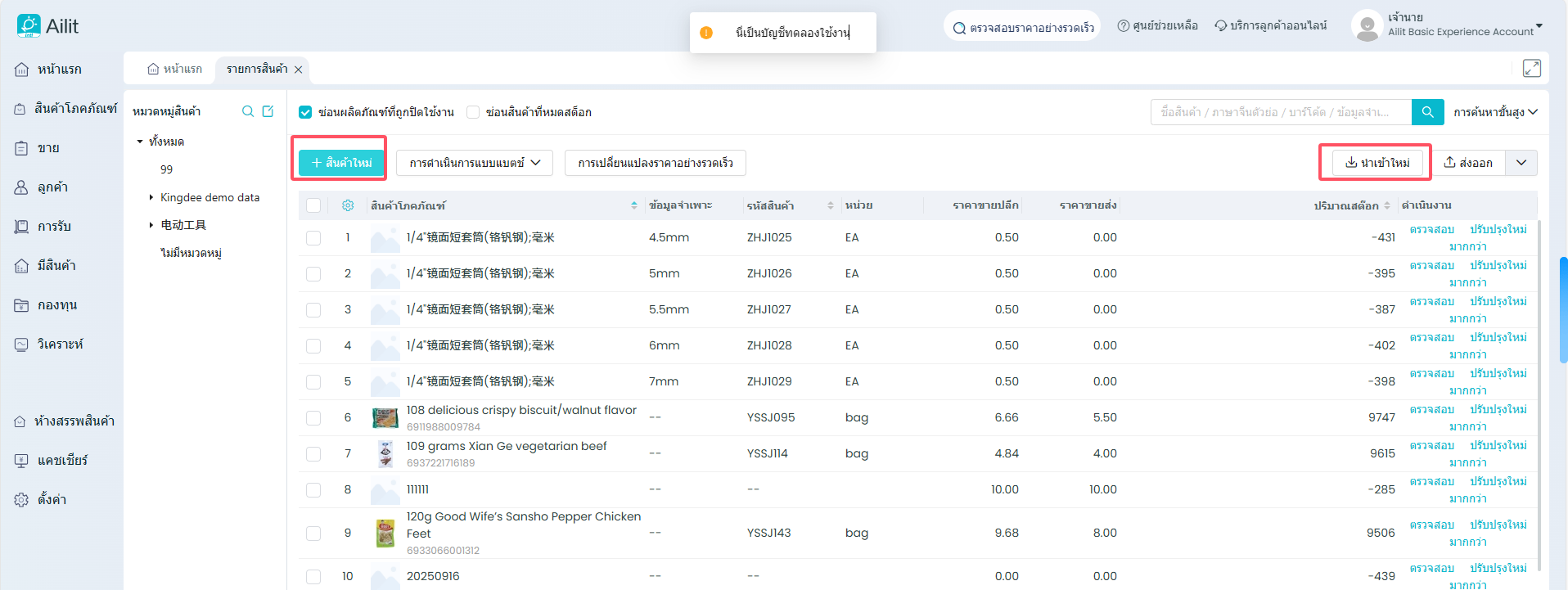This screenshot has width=1568, height=590.
Task: Enable hide out-of-stock products checkbox
Action: coord(473,112)
